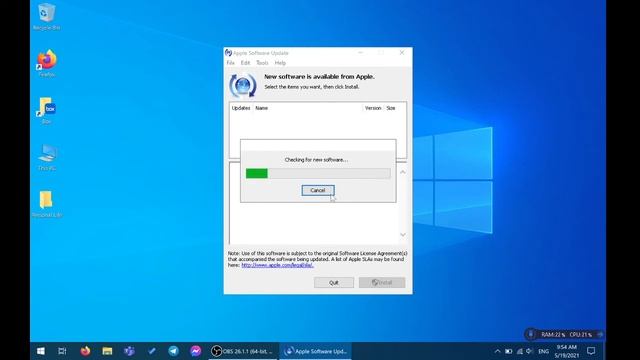640x360 pixels.
Task: Launch Firefox from the taskbar
Action: (x=85, y=351)
